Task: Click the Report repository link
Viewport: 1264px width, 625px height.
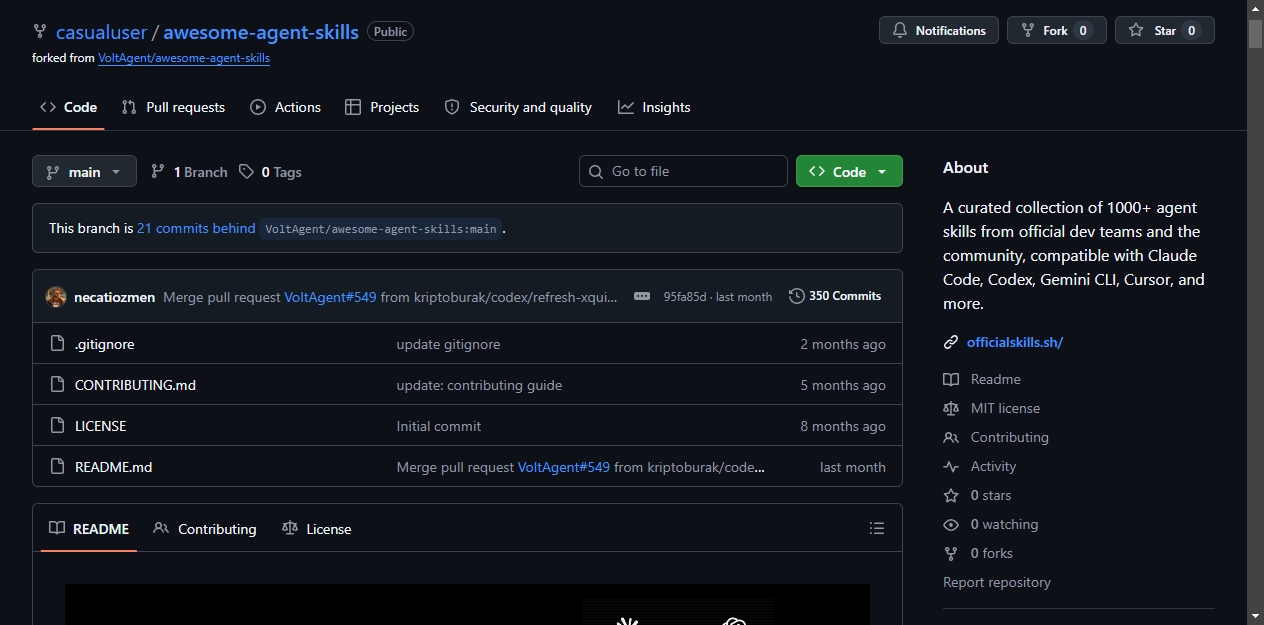Action: point(996,582)
